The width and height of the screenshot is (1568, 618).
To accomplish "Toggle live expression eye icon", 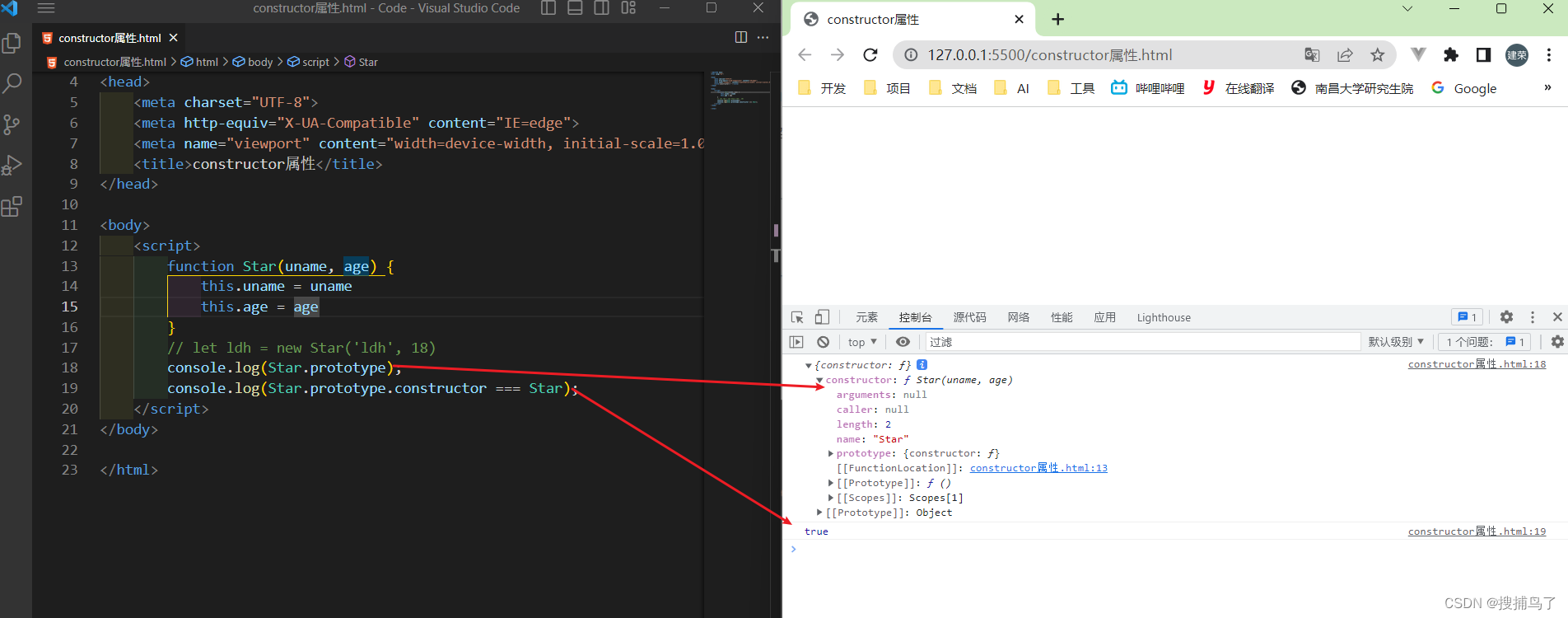I will tap(903, 342).
